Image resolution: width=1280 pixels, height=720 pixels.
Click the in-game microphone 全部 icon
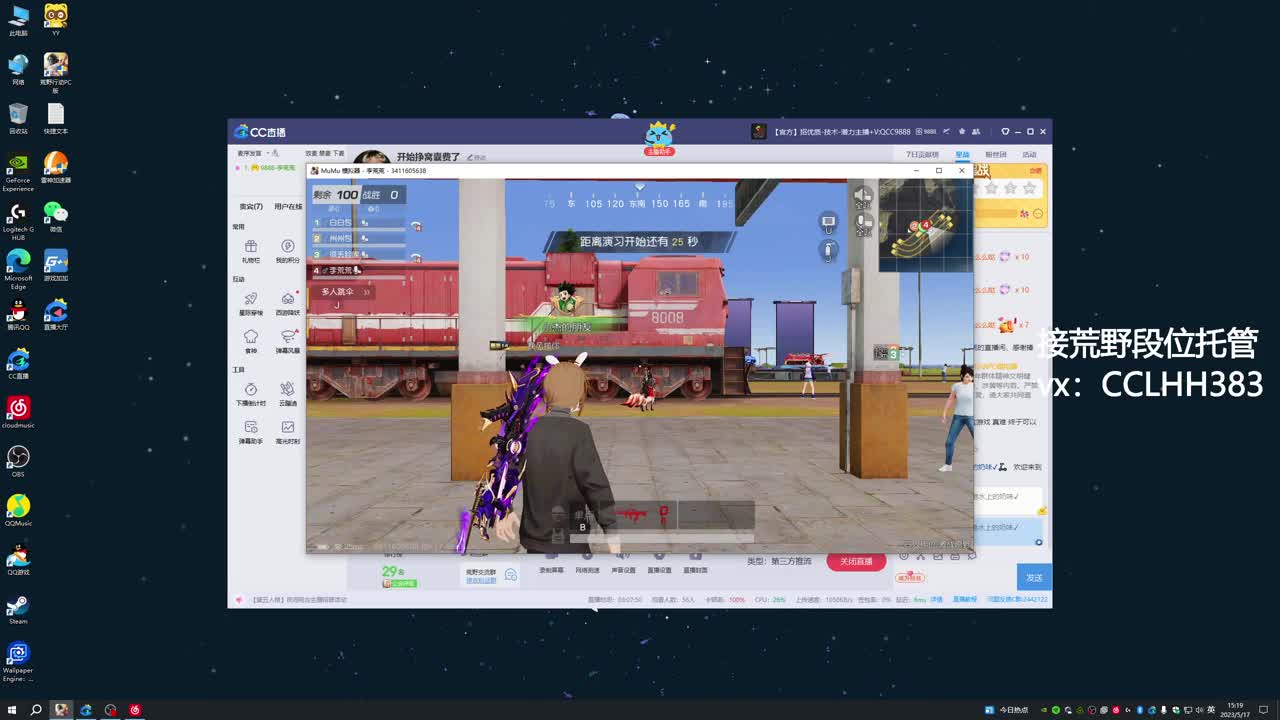pos(862,226)
